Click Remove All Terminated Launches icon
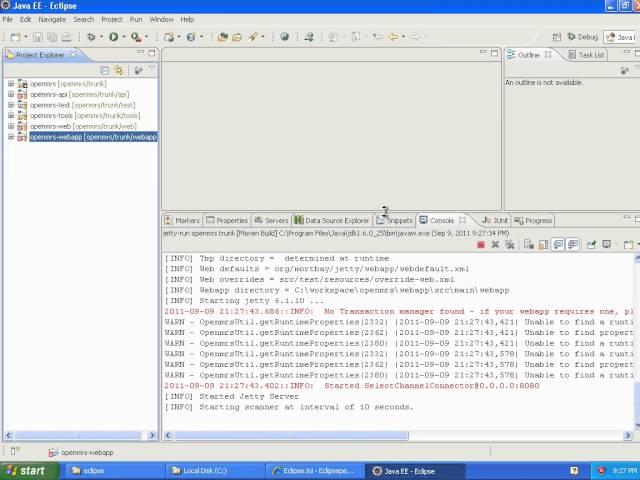 click(x=509, y=244)
